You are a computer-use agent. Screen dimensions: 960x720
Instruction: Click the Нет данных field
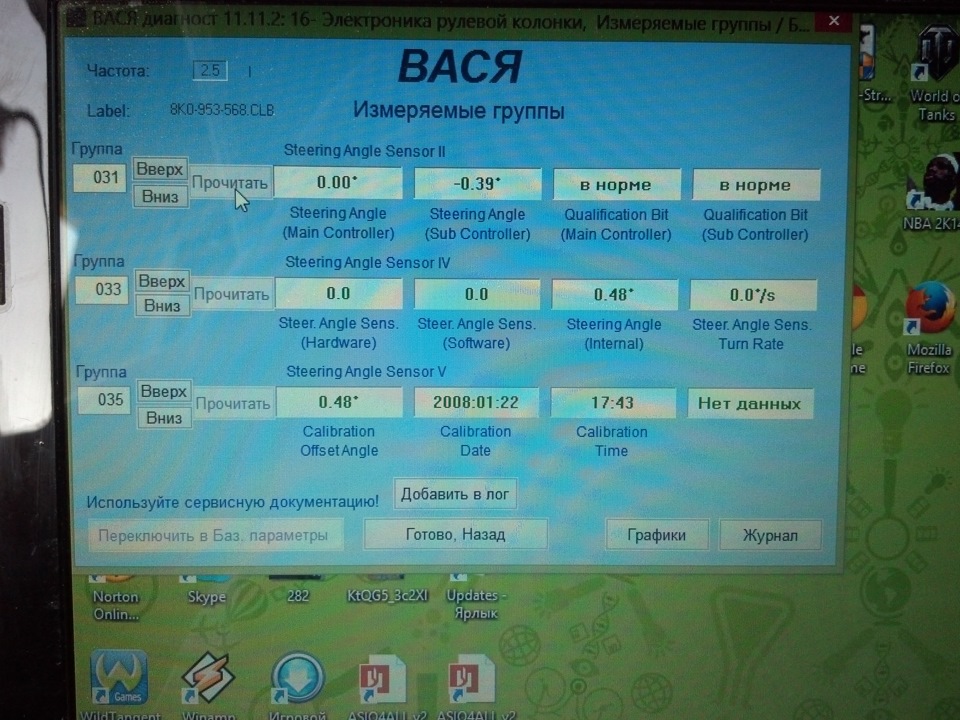pyautogui.click(x=750, y=403)
